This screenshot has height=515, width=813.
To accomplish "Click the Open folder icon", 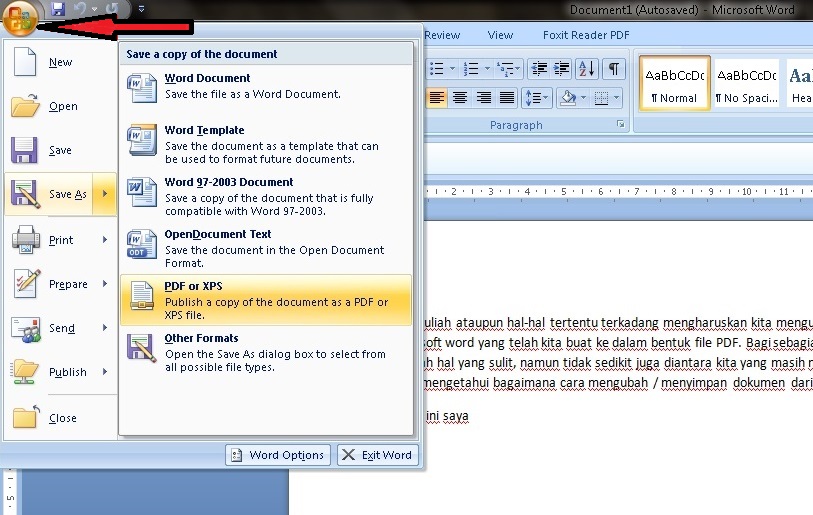I will point(25,105).
